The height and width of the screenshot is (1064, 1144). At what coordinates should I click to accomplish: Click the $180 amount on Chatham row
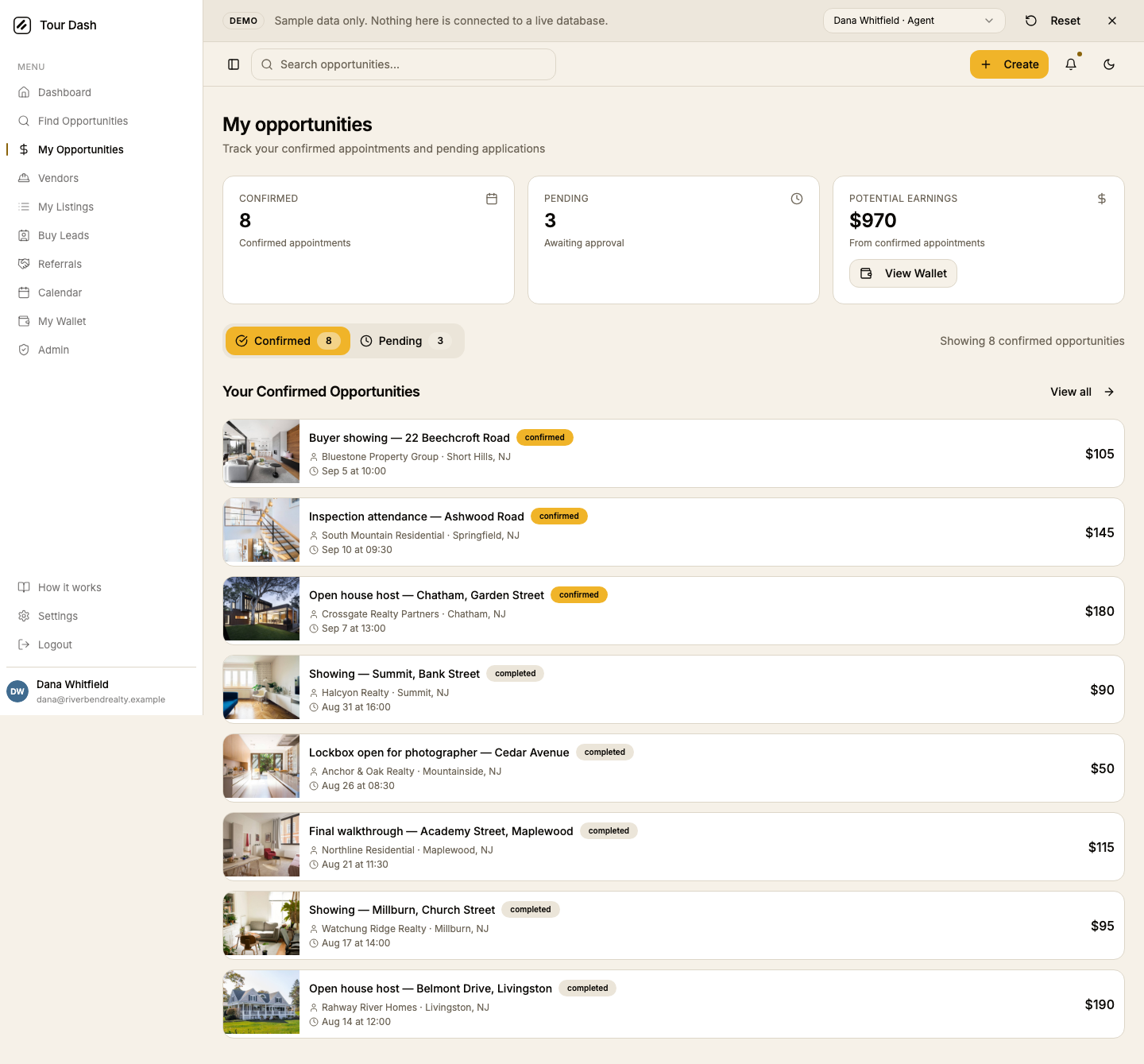point(1100,611)
